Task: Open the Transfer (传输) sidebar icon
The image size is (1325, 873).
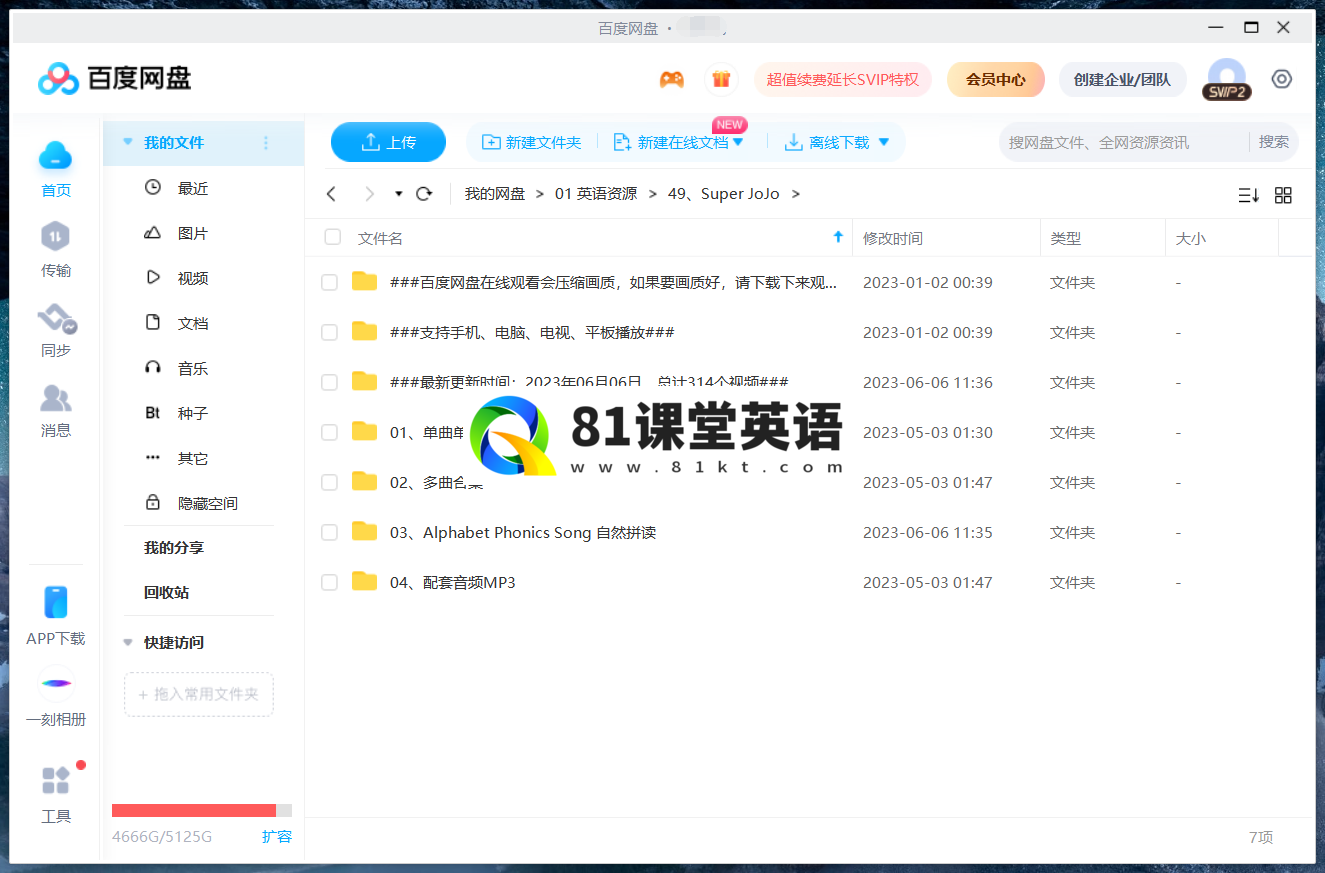Action: [x=56, y=237]
